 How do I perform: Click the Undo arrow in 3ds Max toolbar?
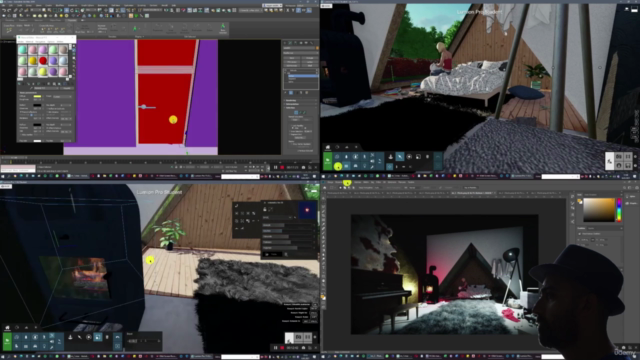point(4,10)
